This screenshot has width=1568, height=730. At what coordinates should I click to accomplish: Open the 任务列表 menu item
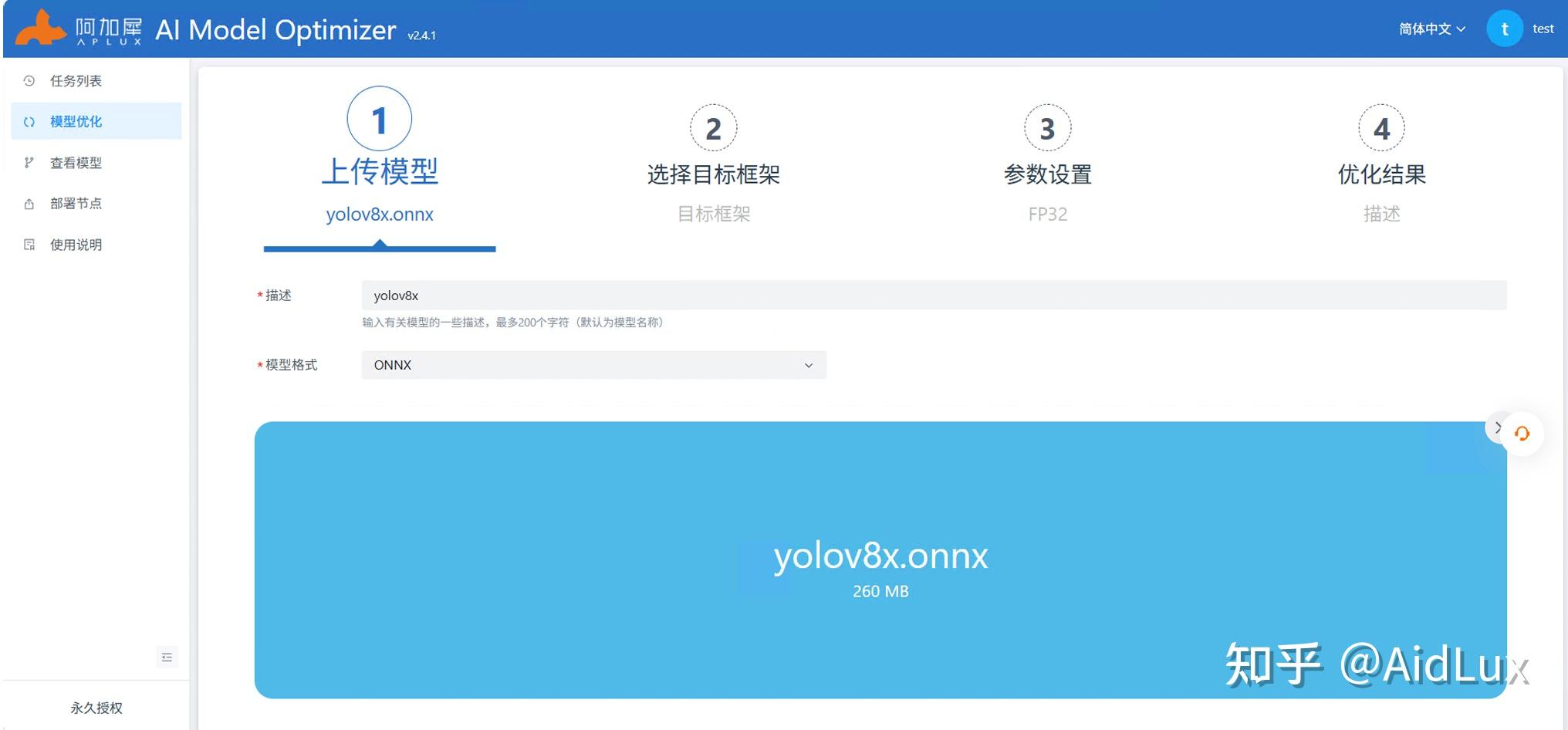click(75, 80)
